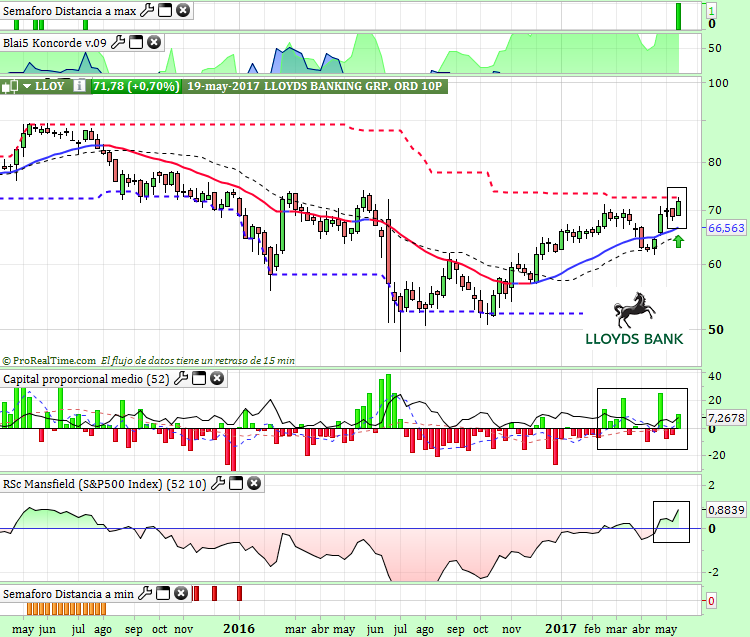Click the 2016 year marker on time axis

coord(239,628)
